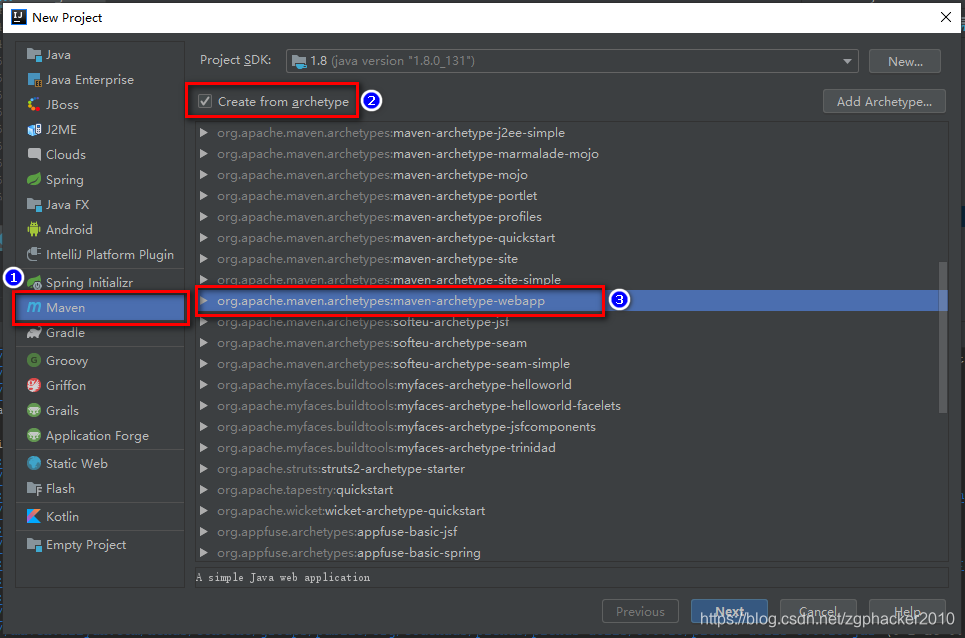The height and width of the screenshot is (638, 965).
Task: Expand the maven-archetype-webapp node
Action: coord(204,301)
